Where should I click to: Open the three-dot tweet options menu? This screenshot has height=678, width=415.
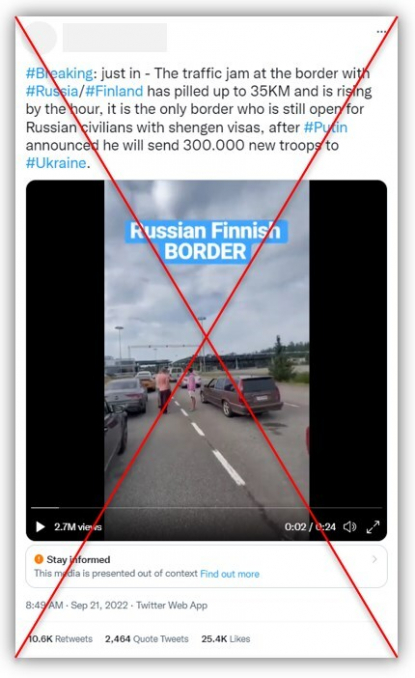coord(381,32)
